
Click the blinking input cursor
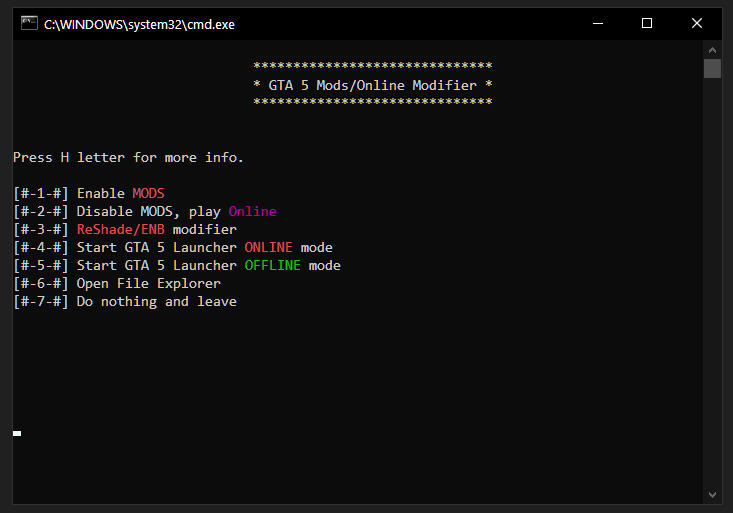pos(17,433)
